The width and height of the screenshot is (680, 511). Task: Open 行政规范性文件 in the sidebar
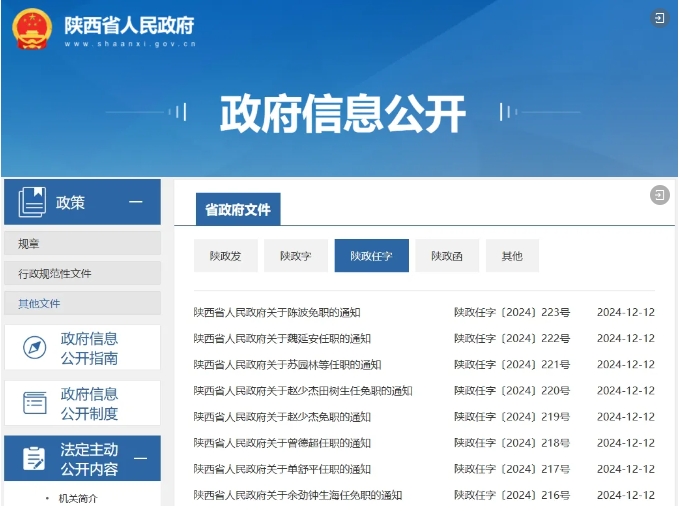(55, 274)
